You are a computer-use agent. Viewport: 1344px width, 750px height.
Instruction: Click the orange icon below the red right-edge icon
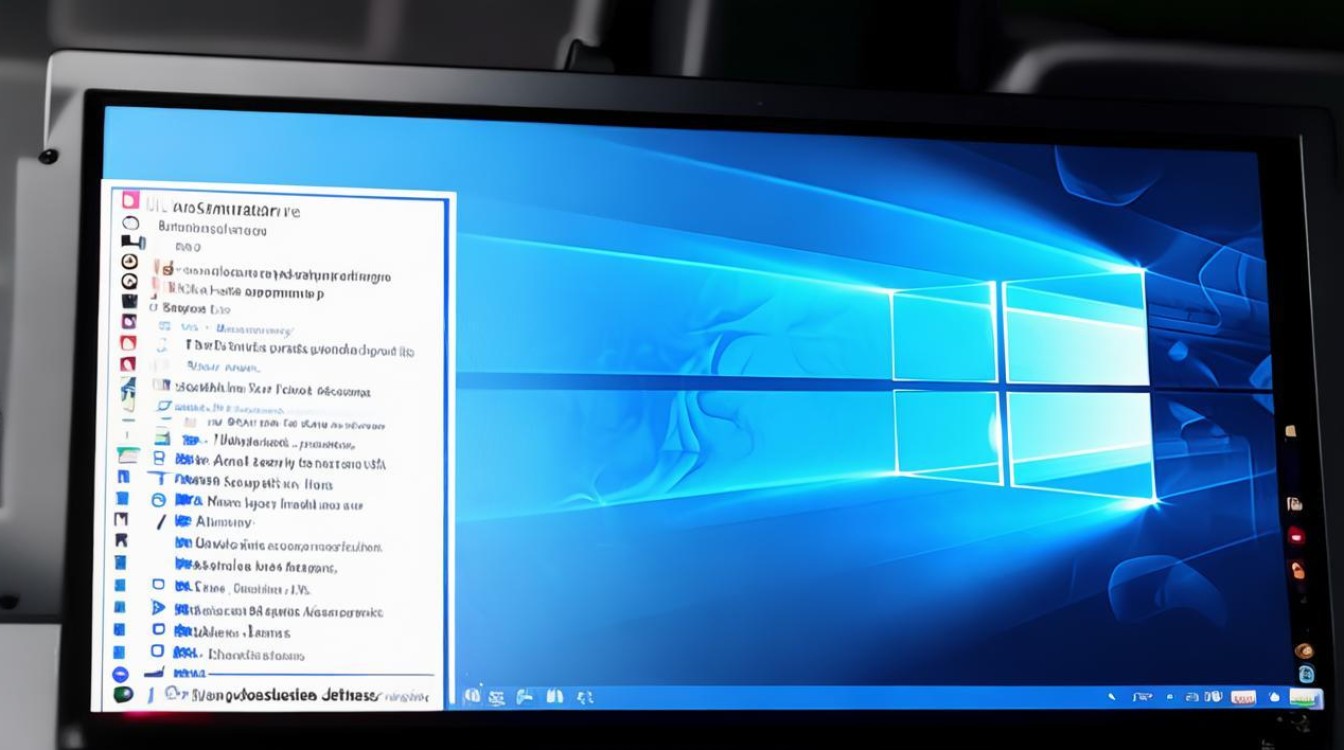point(1298,570)
